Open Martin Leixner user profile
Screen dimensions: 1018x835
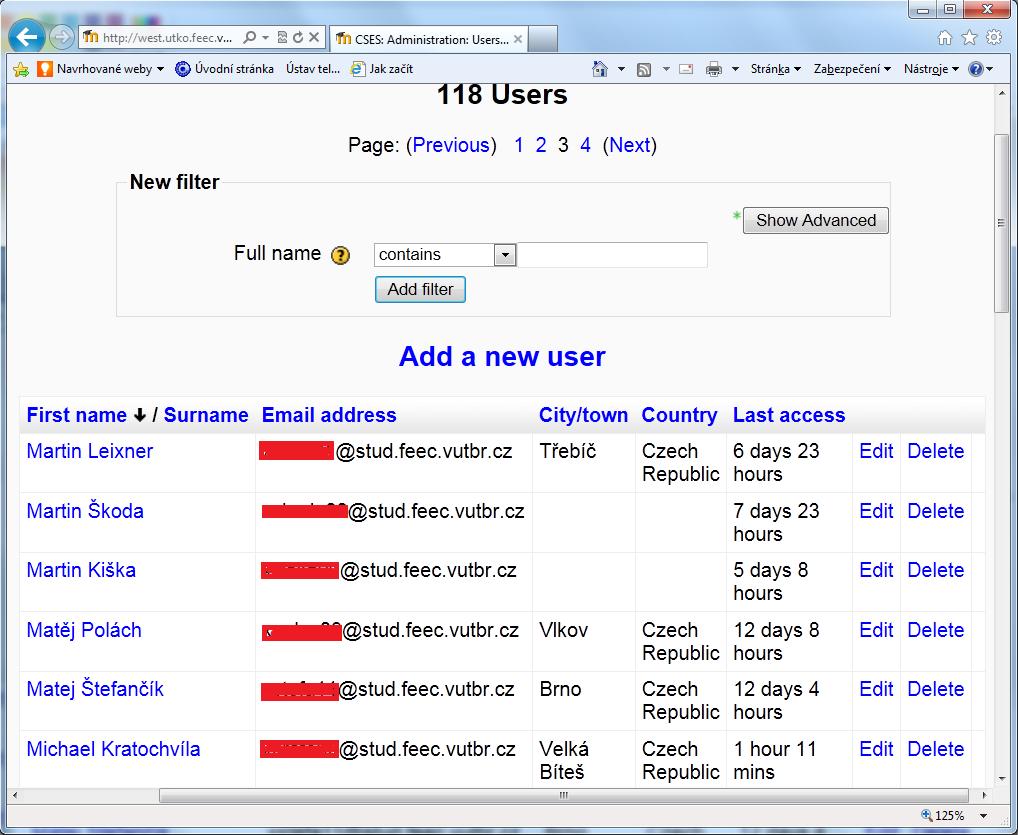coord(90,451)
